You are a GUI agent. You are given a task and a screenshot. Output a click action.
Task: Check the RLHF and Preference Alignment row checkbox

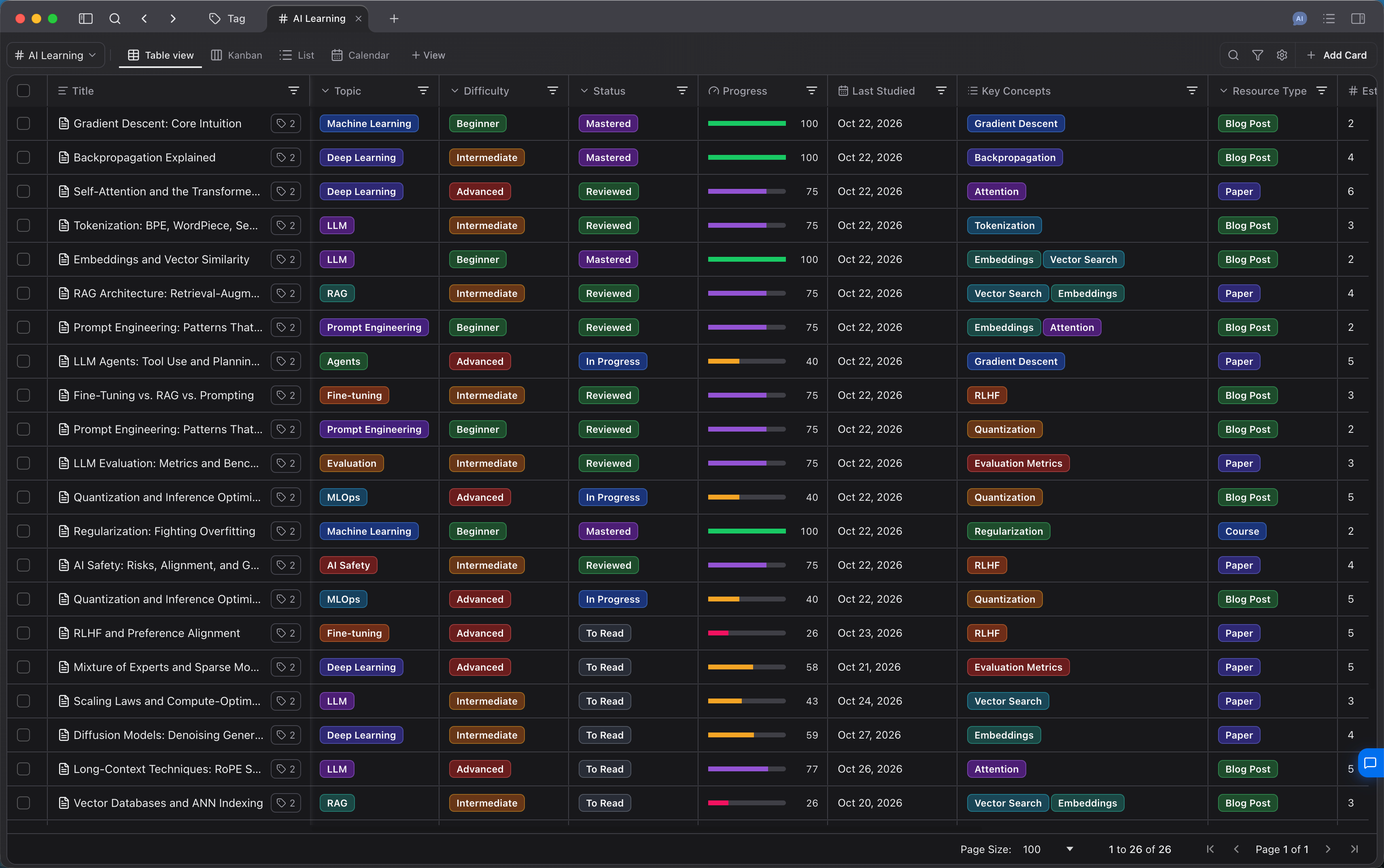(23, 633)
